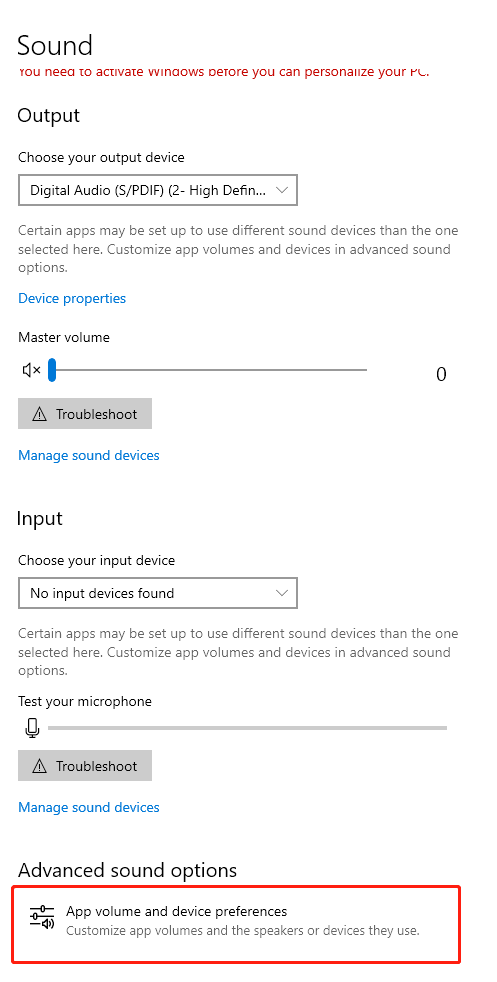This screenshot has height=982, width=497.
Task: Click the muted speaker icon beside Master volume
Action: pyautogui.click(x=31, y=370)
